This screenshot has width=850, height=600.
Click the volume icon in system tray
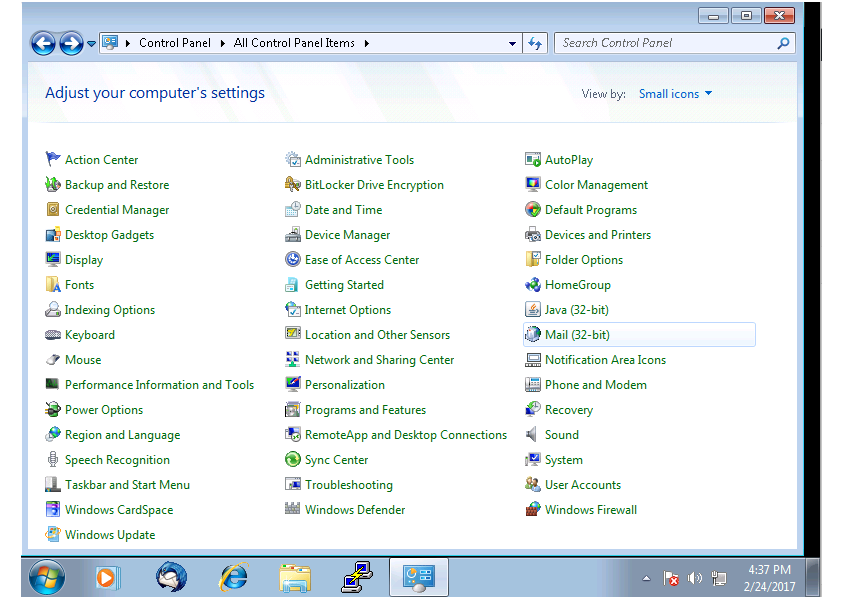(x=694, y=578)
